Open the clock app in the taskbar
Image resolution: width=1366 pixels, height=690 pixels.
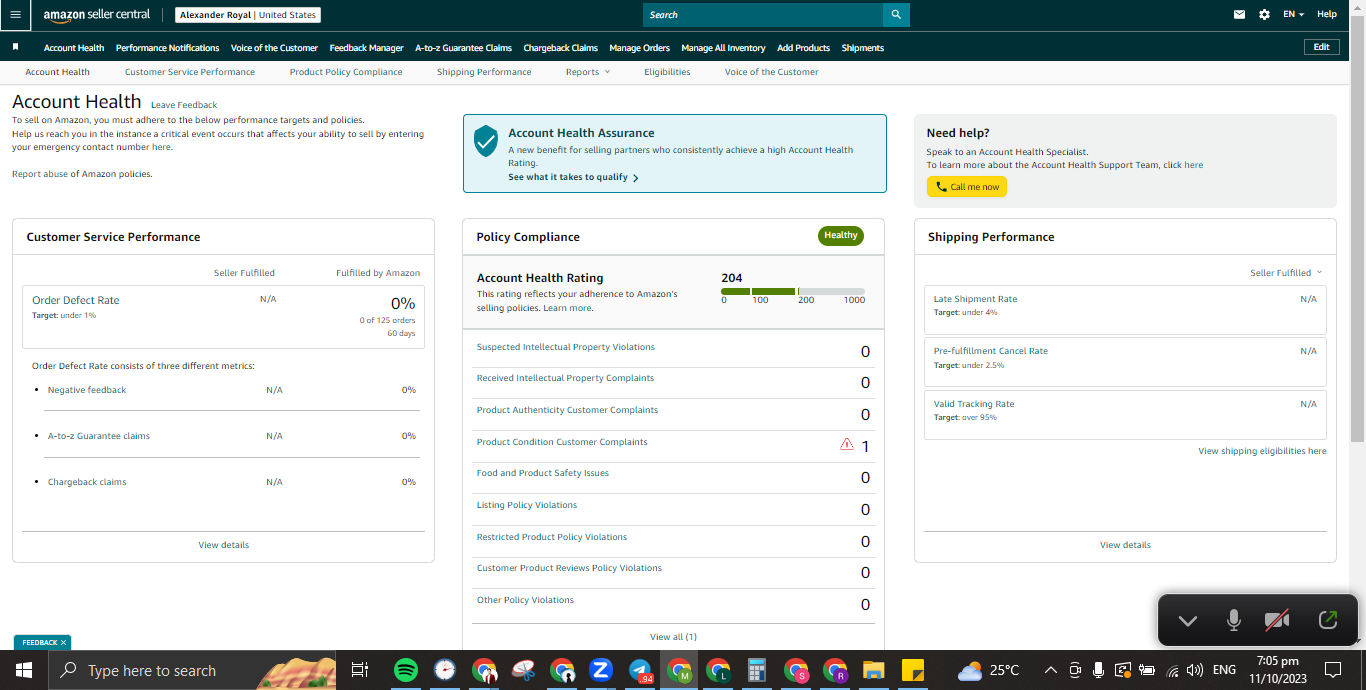445,670
